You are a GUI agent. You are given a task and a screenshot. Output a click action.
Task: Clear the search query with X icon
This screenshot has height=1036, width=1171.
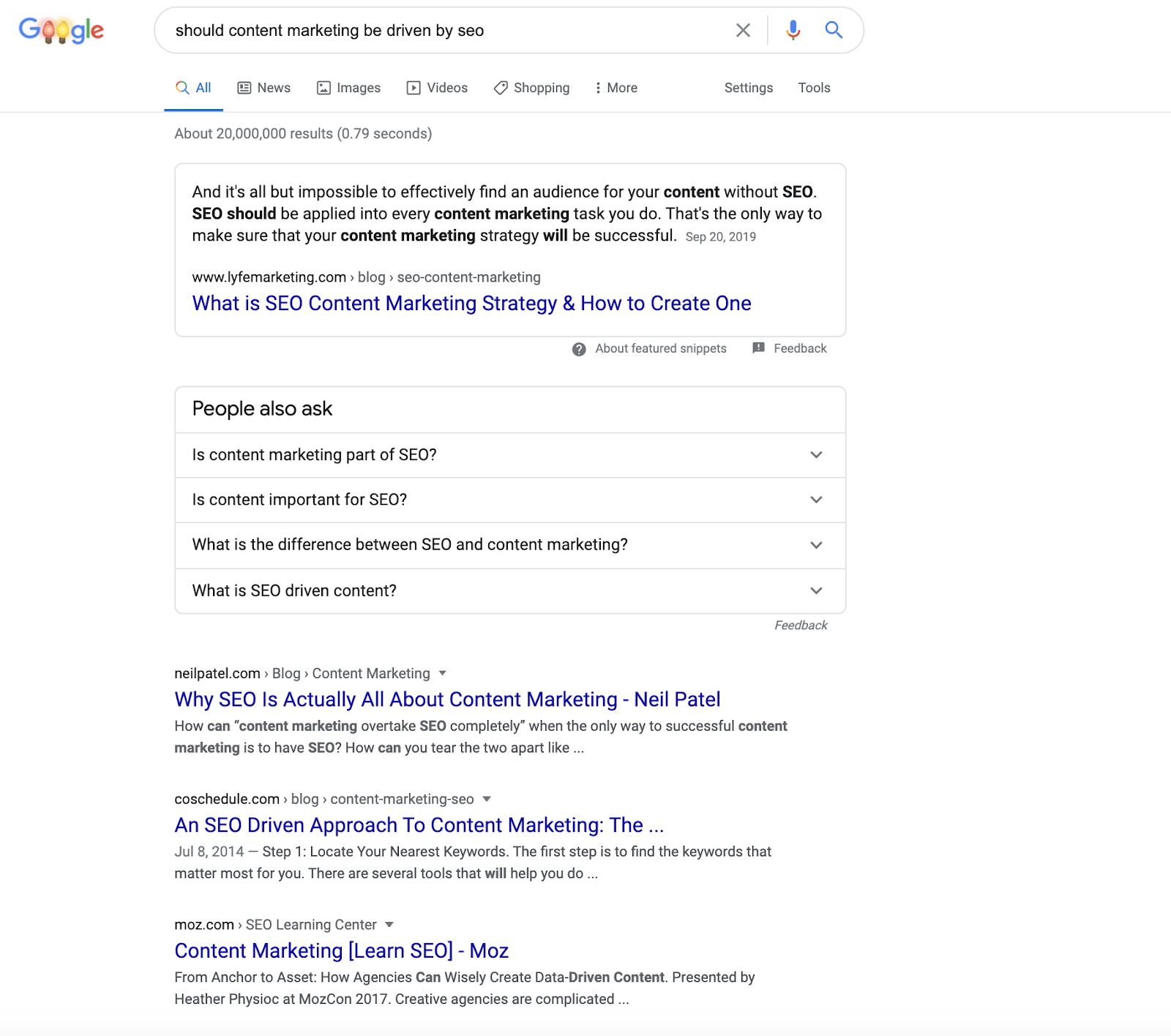coord(743,30)
